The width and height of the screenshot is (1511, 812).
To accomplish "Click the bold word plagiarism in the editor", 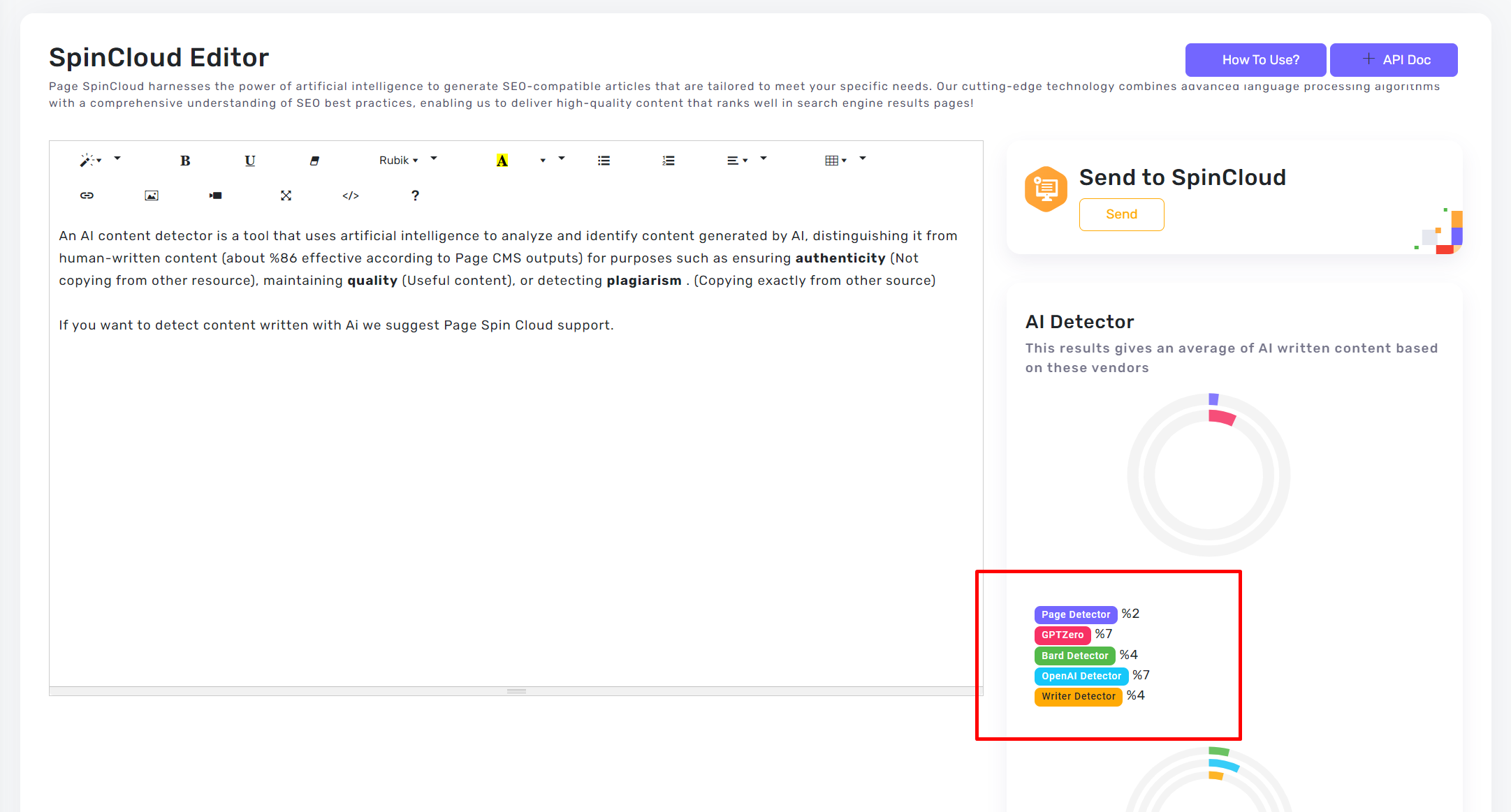I will coord(644,281).
